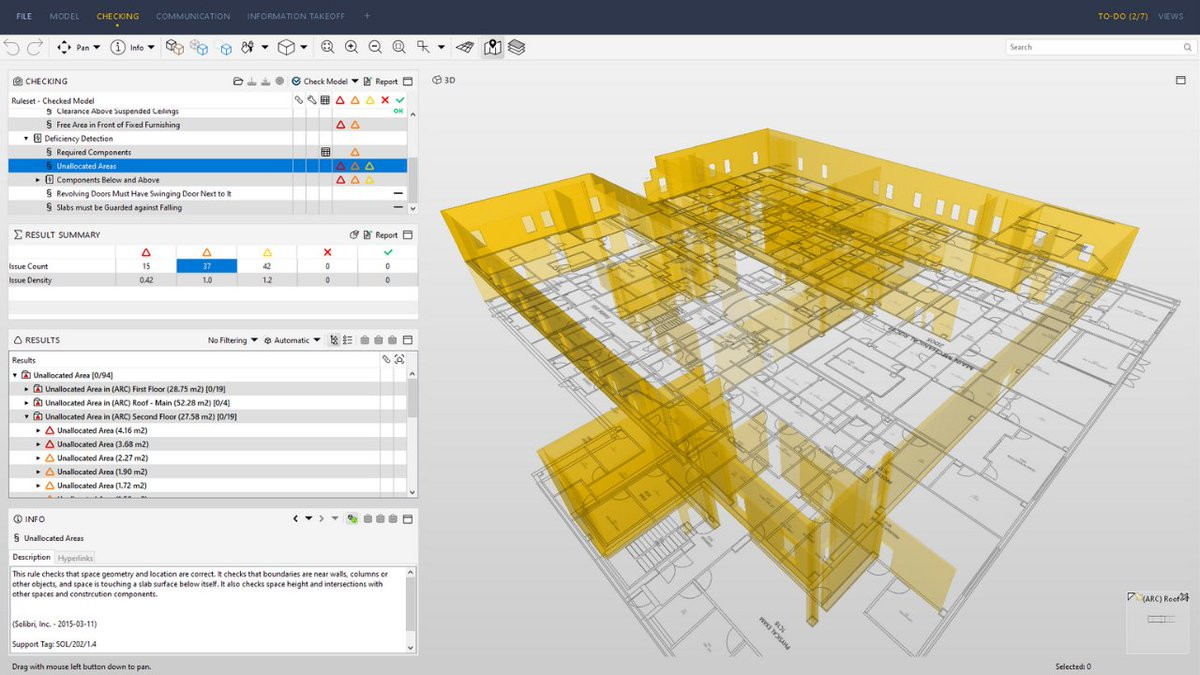Toggle the checklist view icon in Results toolbar

click(347, 340)
